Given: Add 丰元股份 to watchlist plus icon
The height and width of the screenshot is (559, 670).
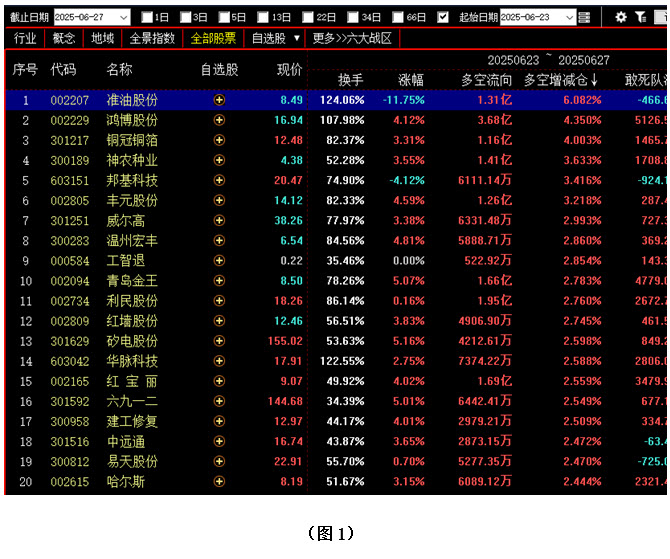Looking at the screenshot, I should click(219, 200).
